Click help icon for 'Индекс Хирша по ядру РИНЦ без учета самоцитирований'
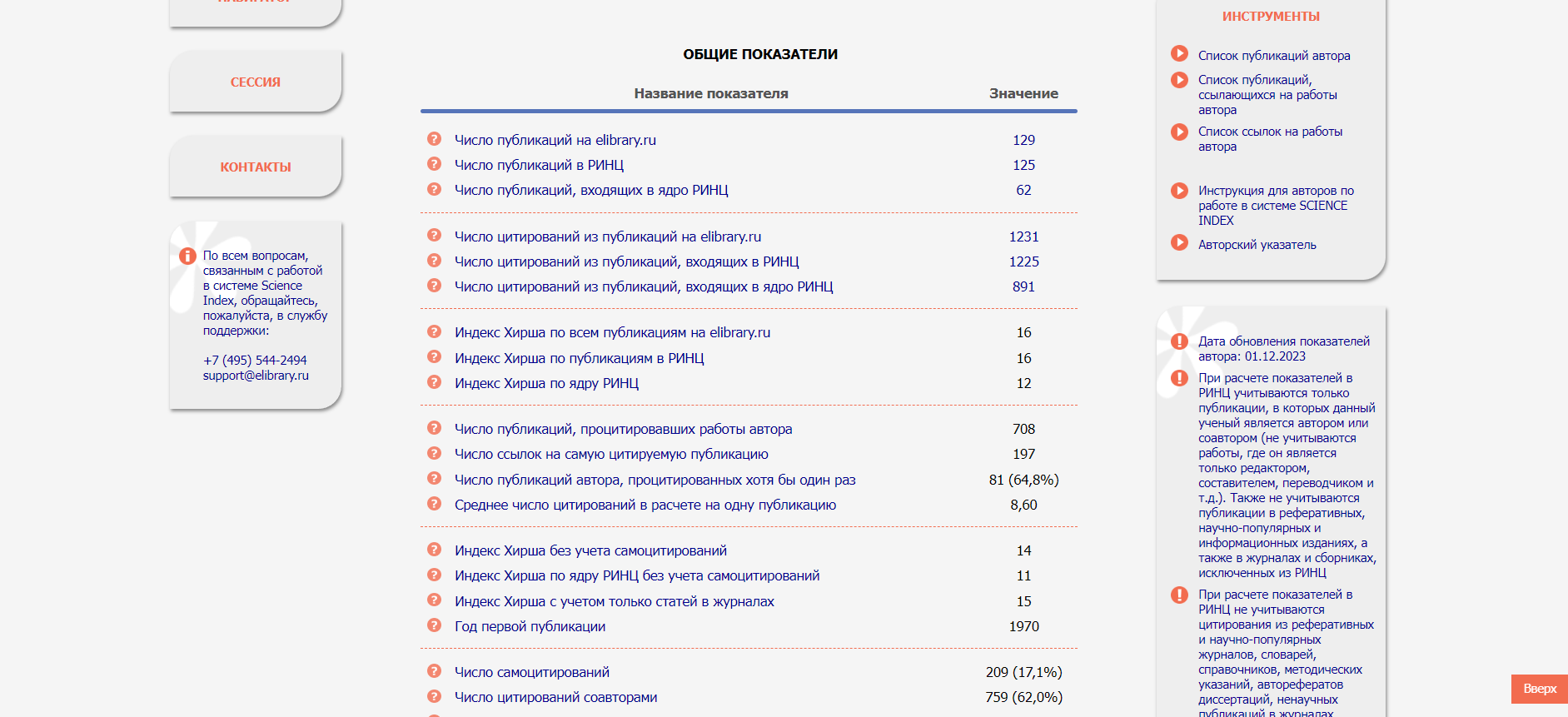Screen dimensions: 1568x717 434,575
